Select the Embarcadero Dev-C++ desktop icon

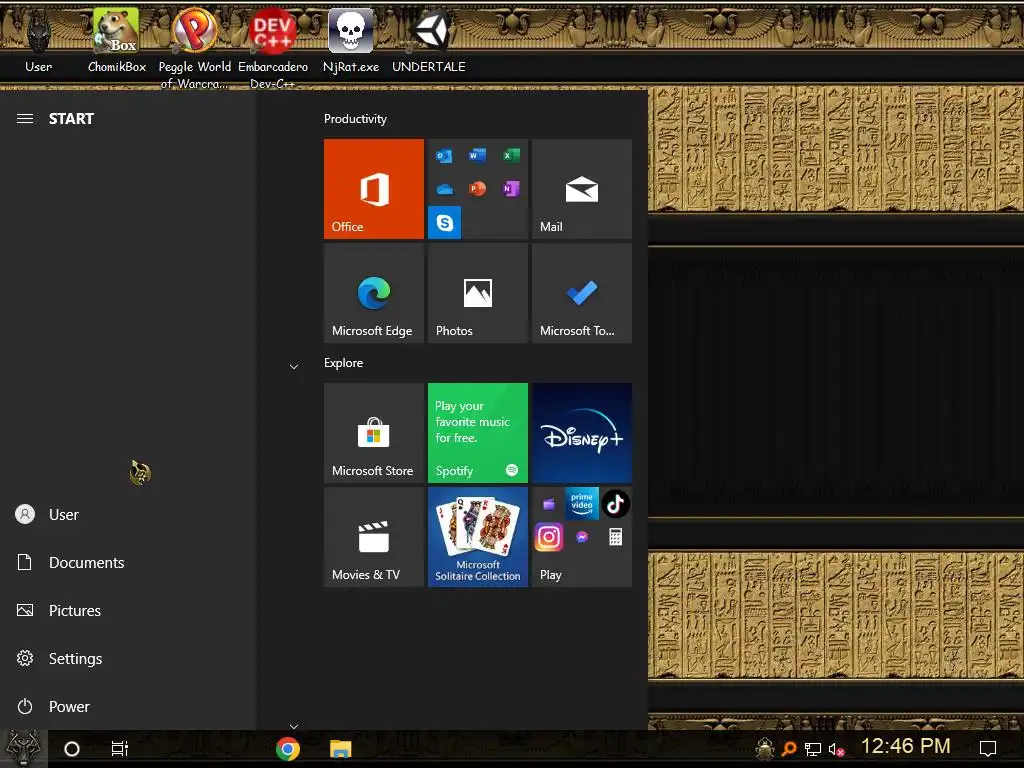click(x=273, y=47)
